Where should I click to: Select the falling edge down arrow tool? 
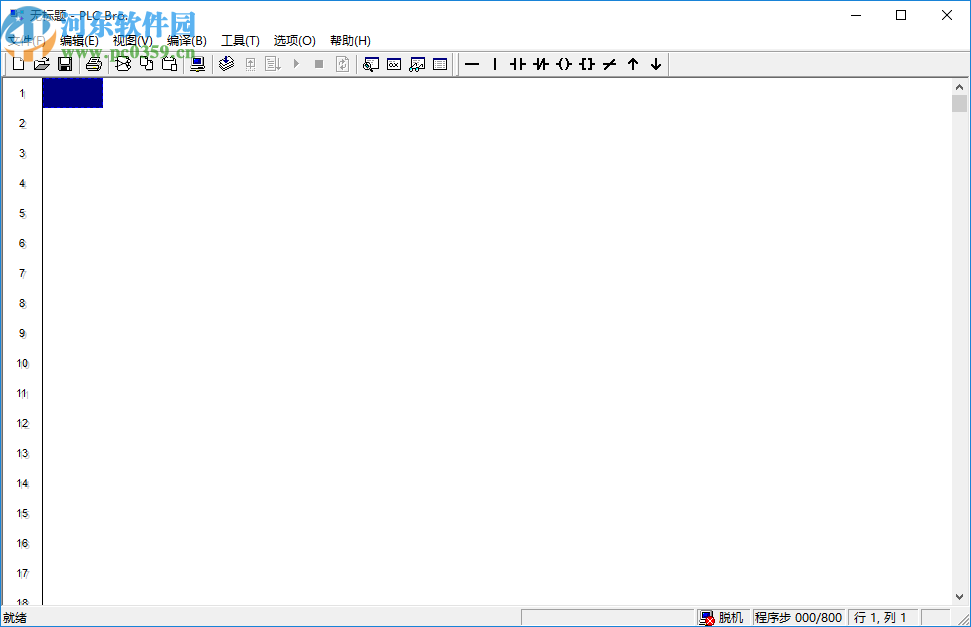[x=656, y=64]
